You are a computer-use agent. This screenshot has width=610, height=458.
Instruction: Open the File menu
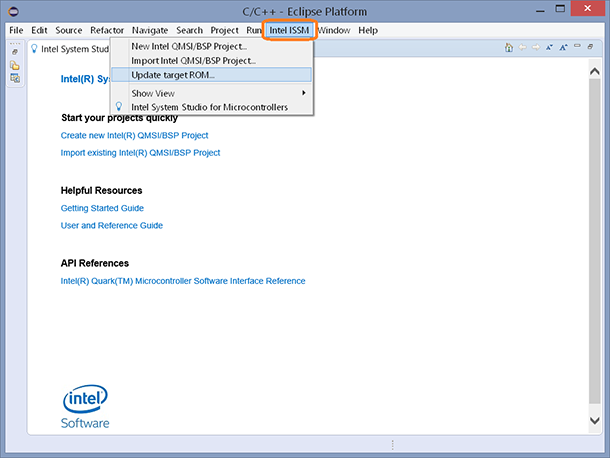coord(16,30)
